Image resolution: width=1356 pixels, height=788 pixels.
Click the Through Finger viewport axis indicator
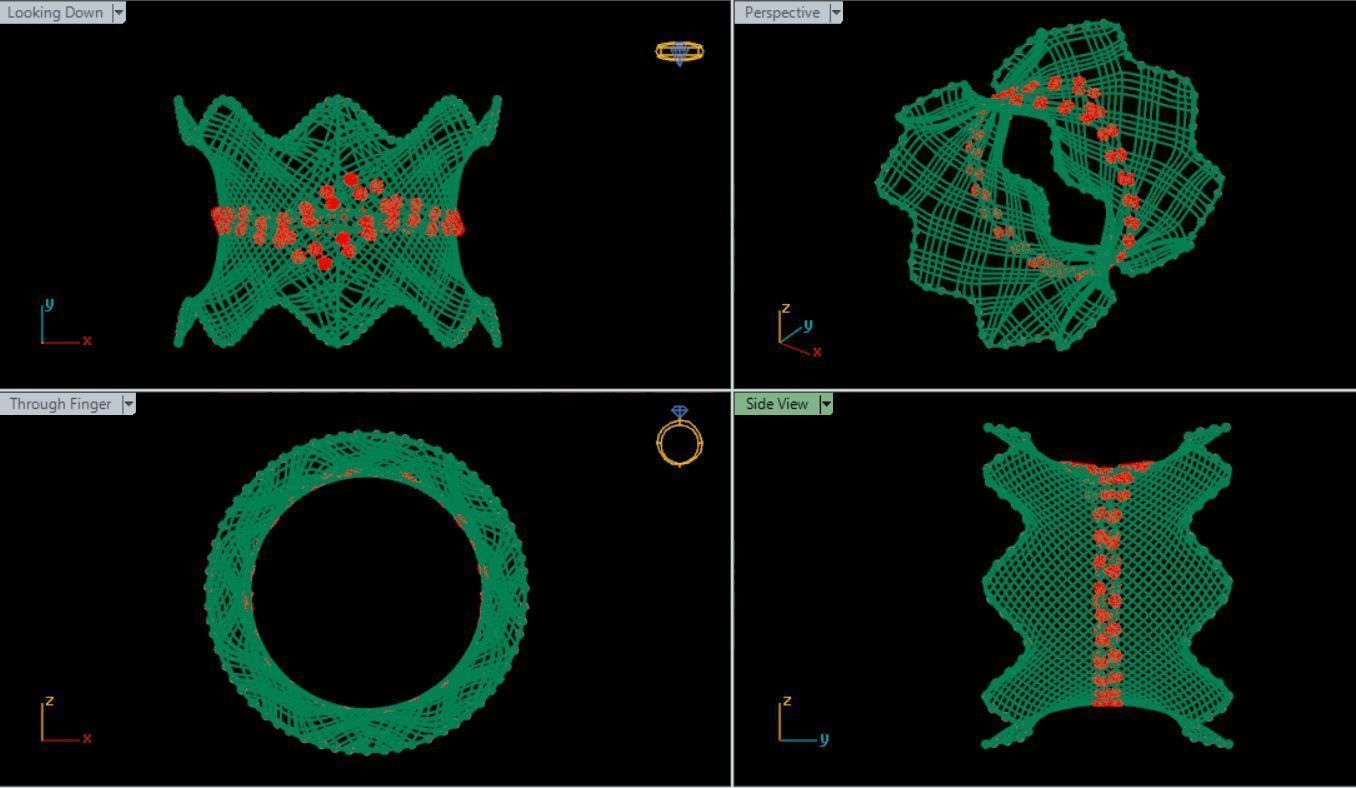pyautogui.click(x=66, y=721)
